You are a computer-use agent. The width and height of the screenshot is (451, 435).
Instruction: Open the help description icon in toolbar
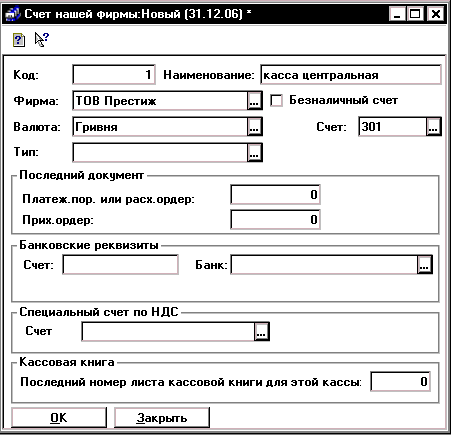click(19, 40)
